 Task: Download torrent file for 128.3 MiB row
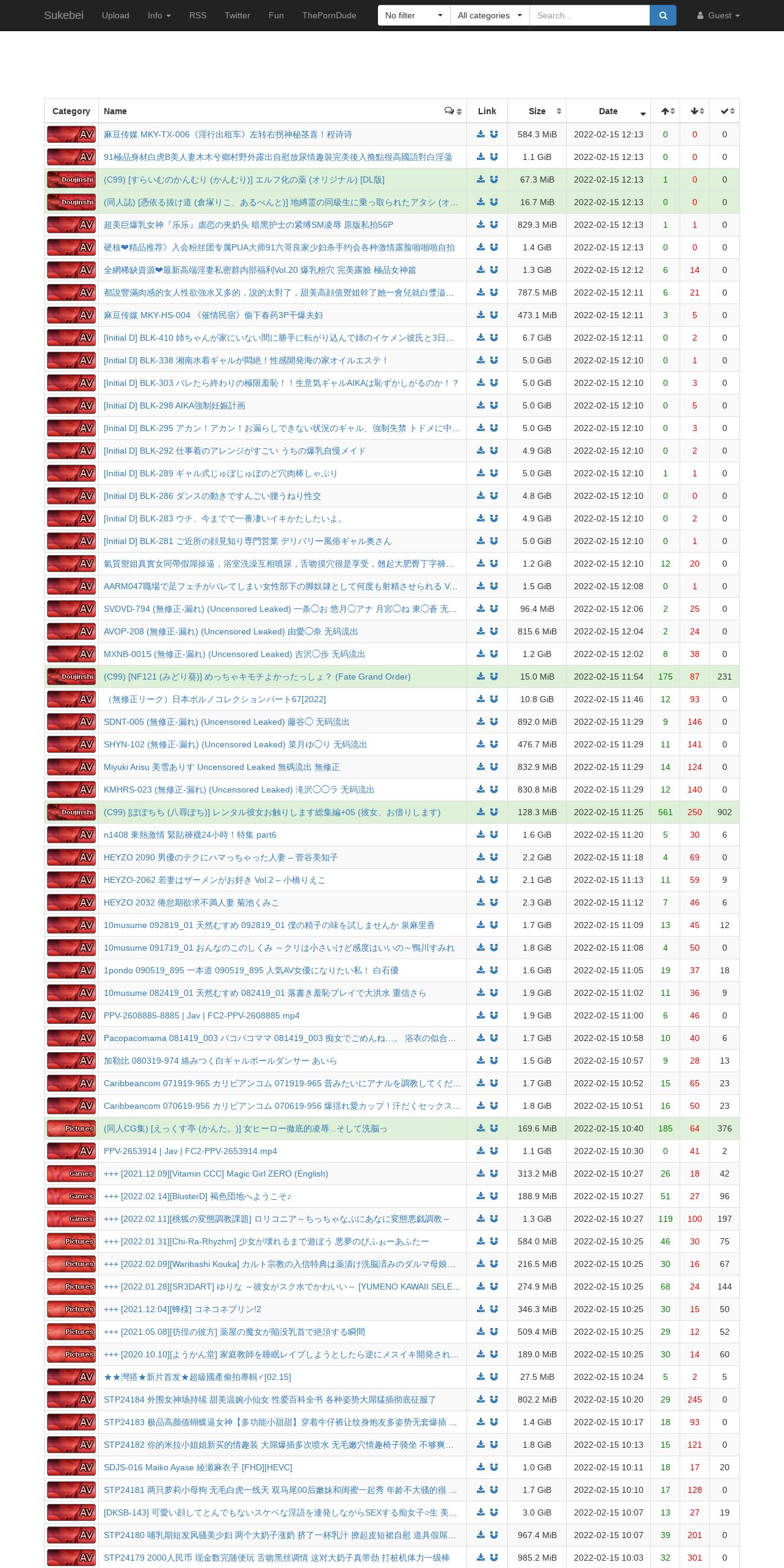click(481, 812)
